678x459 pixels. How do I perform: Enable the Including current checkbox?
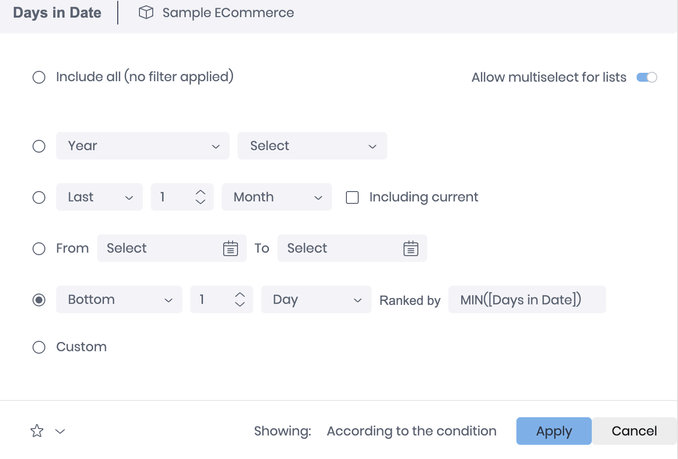352,198
